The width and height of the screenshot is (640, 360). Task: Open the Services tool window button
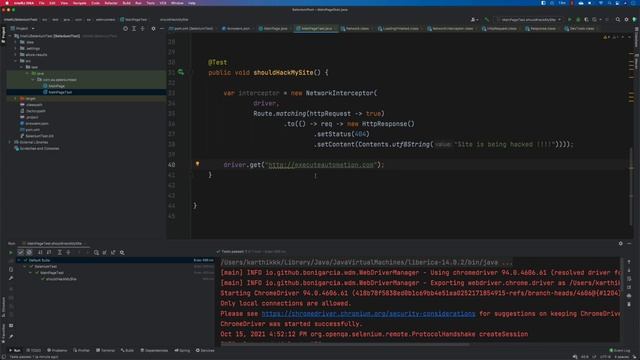(205, 350)
